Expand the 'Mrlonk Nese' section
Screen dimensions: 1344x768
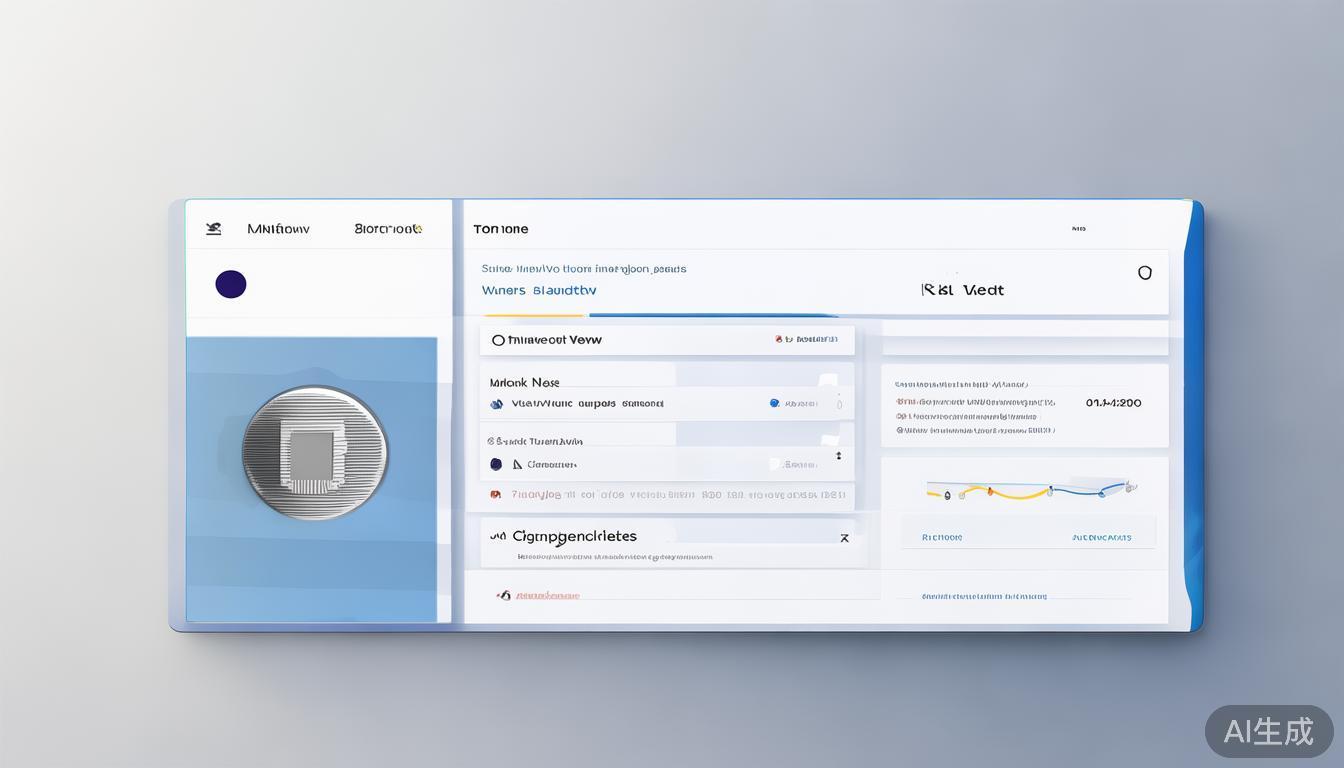827,381
